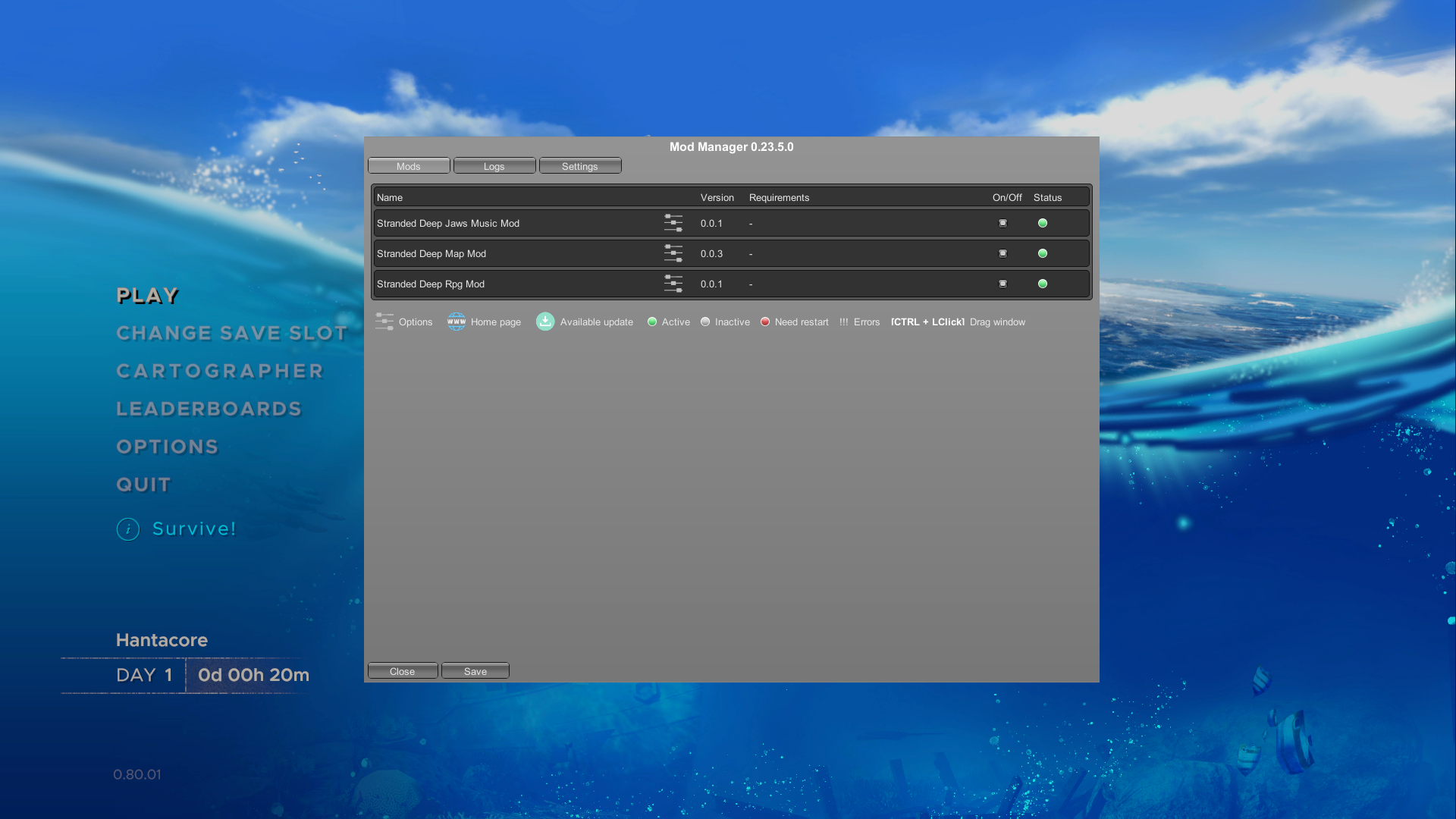The image size is (1456, 819).
Task: Select the Mods tab
Action: pyautogui.click(x=408, y=166)
